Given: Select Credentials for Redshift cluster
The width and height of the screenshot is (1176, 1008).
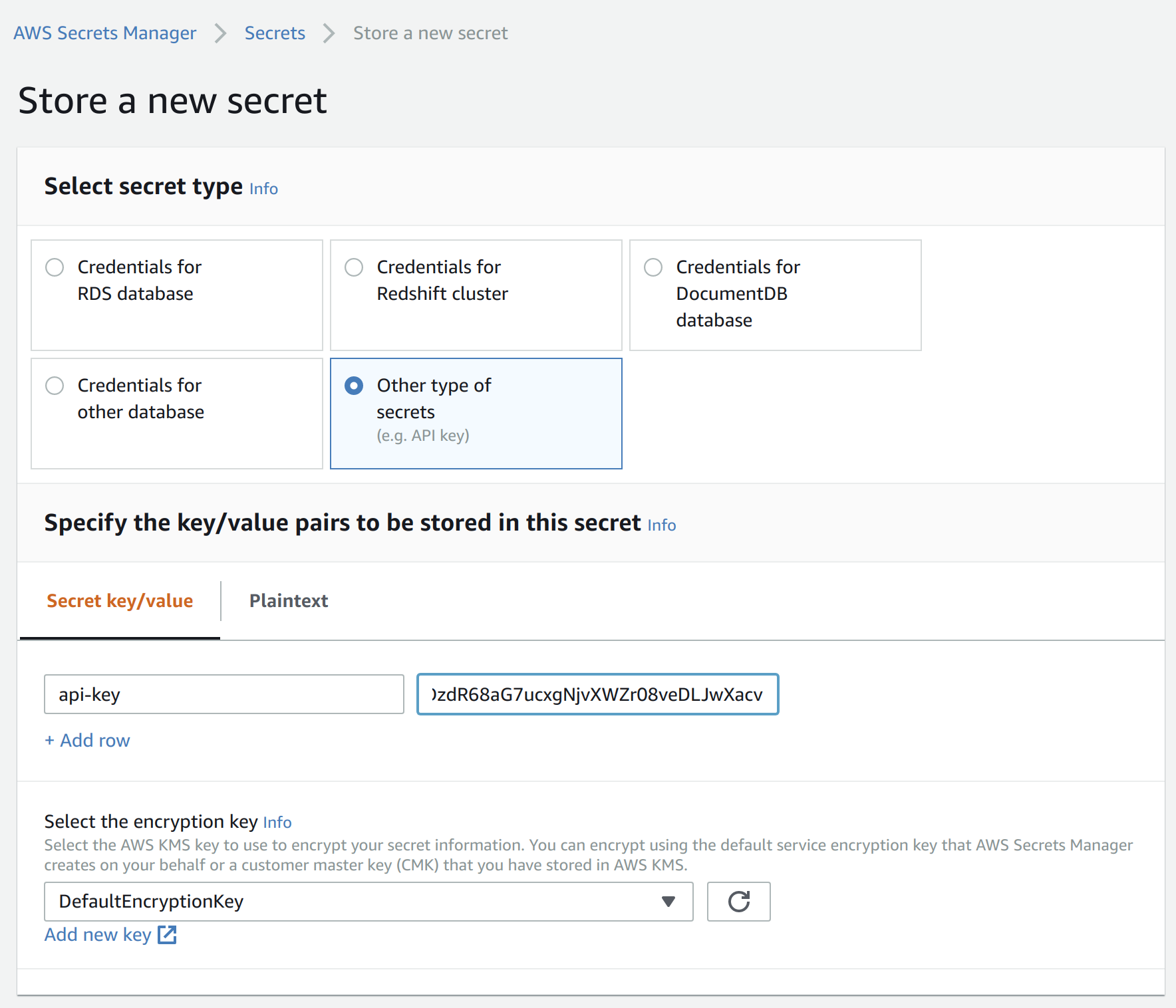Looking at the screenshot, I should coord(354,267).
